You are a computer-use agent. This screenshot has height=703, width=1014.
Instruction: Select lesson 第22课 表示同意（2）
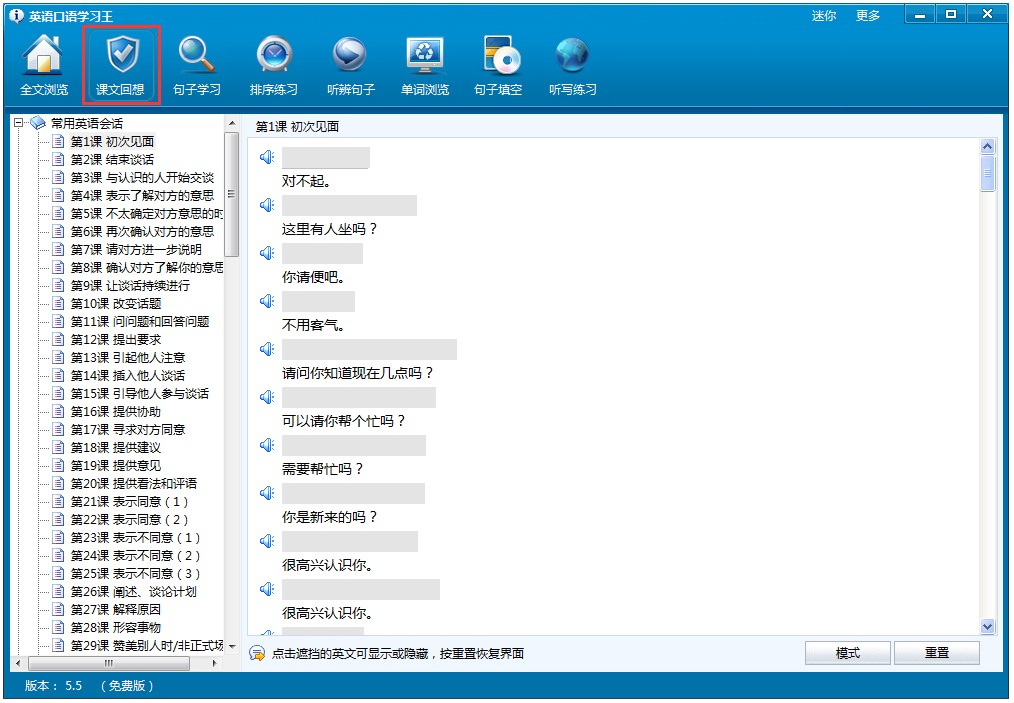[x=129, y=519]
